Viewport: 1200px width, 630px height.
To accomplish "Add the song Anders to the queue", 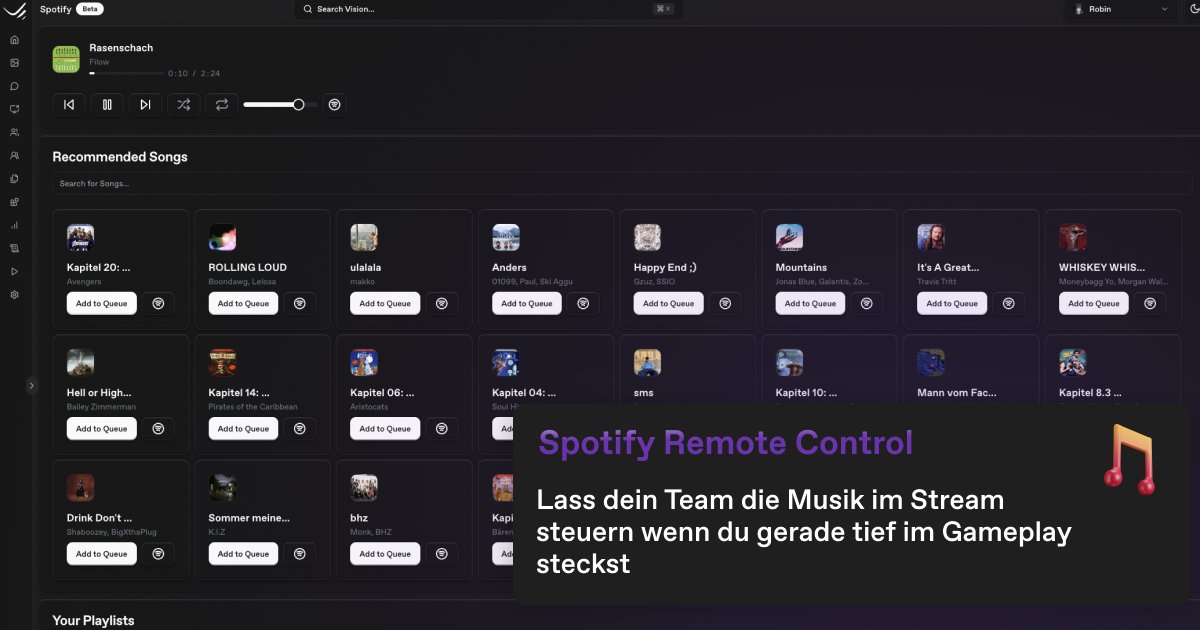I will (x=526, y=303).
